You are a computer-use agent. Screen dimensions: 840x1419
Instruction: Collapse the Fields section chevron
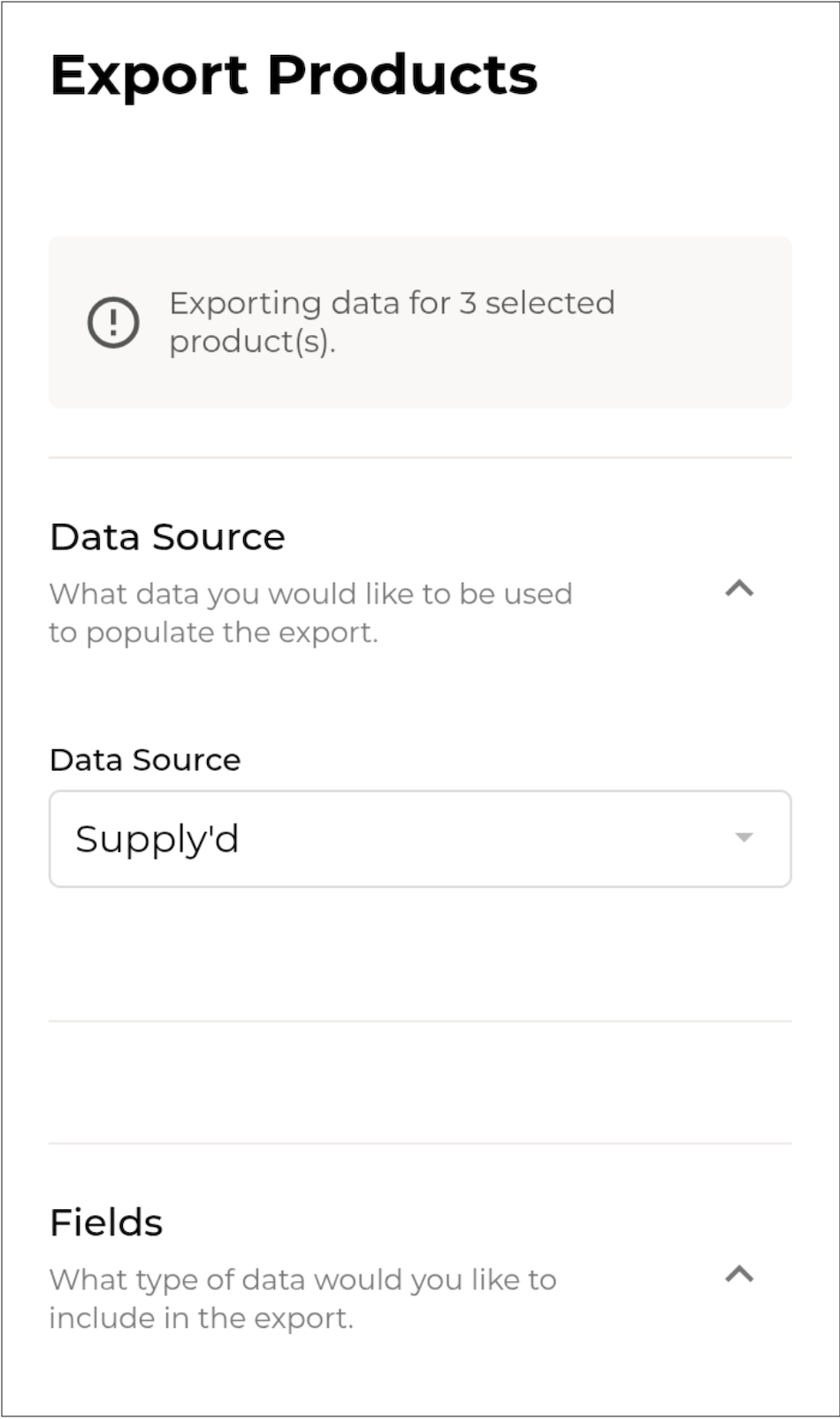[739, 1274]
